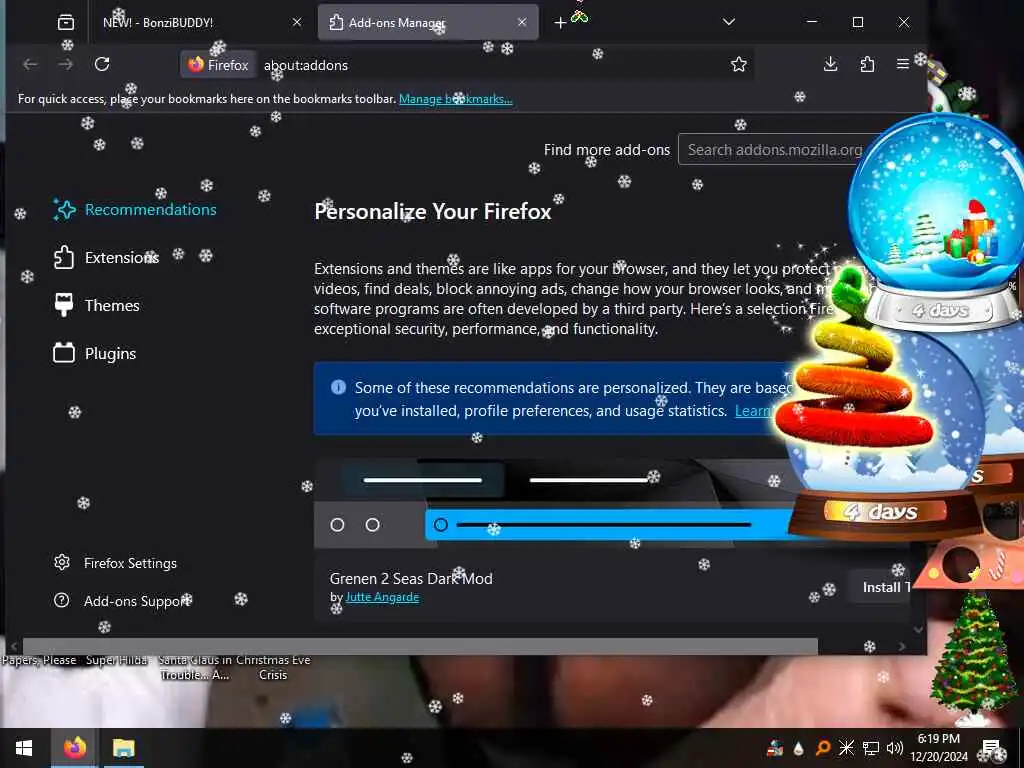Image resolution: width=1024 pixels, height=768 pixels.
Task: Install the Grenen 2 Seas Dark Mod theme
Action: pyautogui.click(x=879, y=587)
